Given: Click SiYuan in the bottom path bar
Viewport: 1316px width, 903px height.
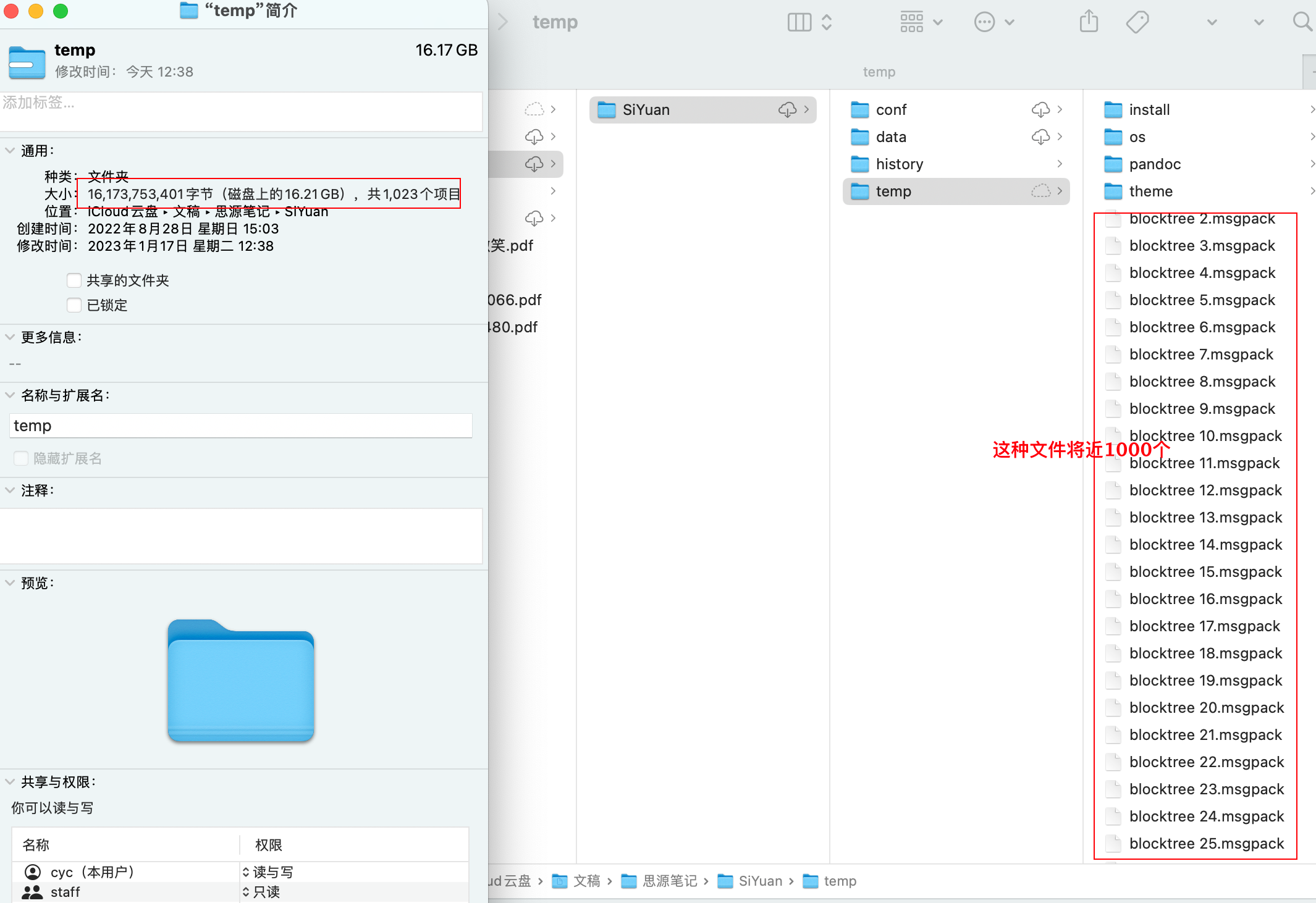Looking at the screenshot, I should (x=760, y=881).
